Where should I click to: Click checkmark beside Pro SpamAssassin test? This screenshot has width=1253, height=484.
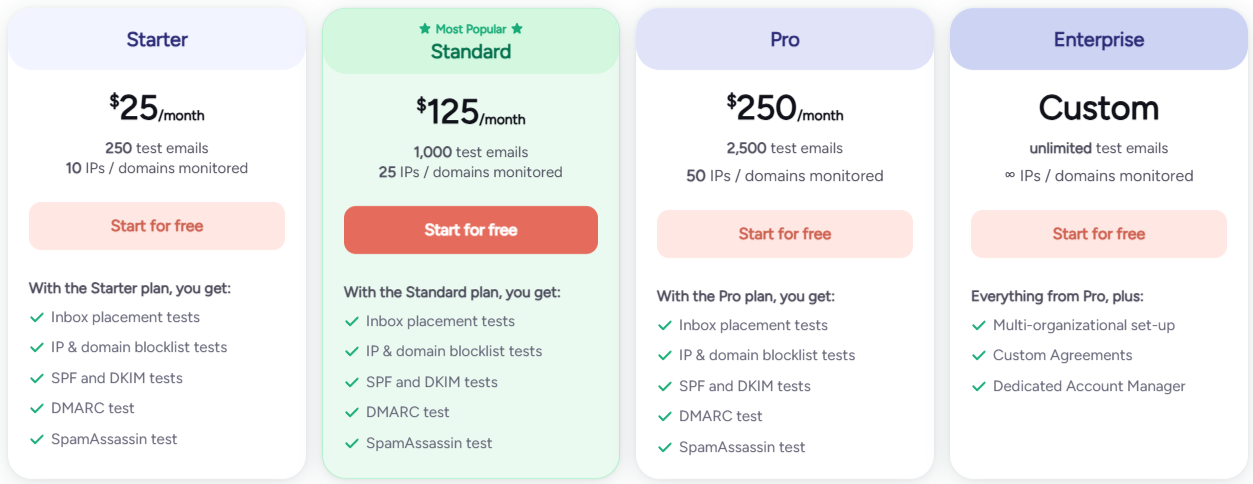[x=665, y=448]
